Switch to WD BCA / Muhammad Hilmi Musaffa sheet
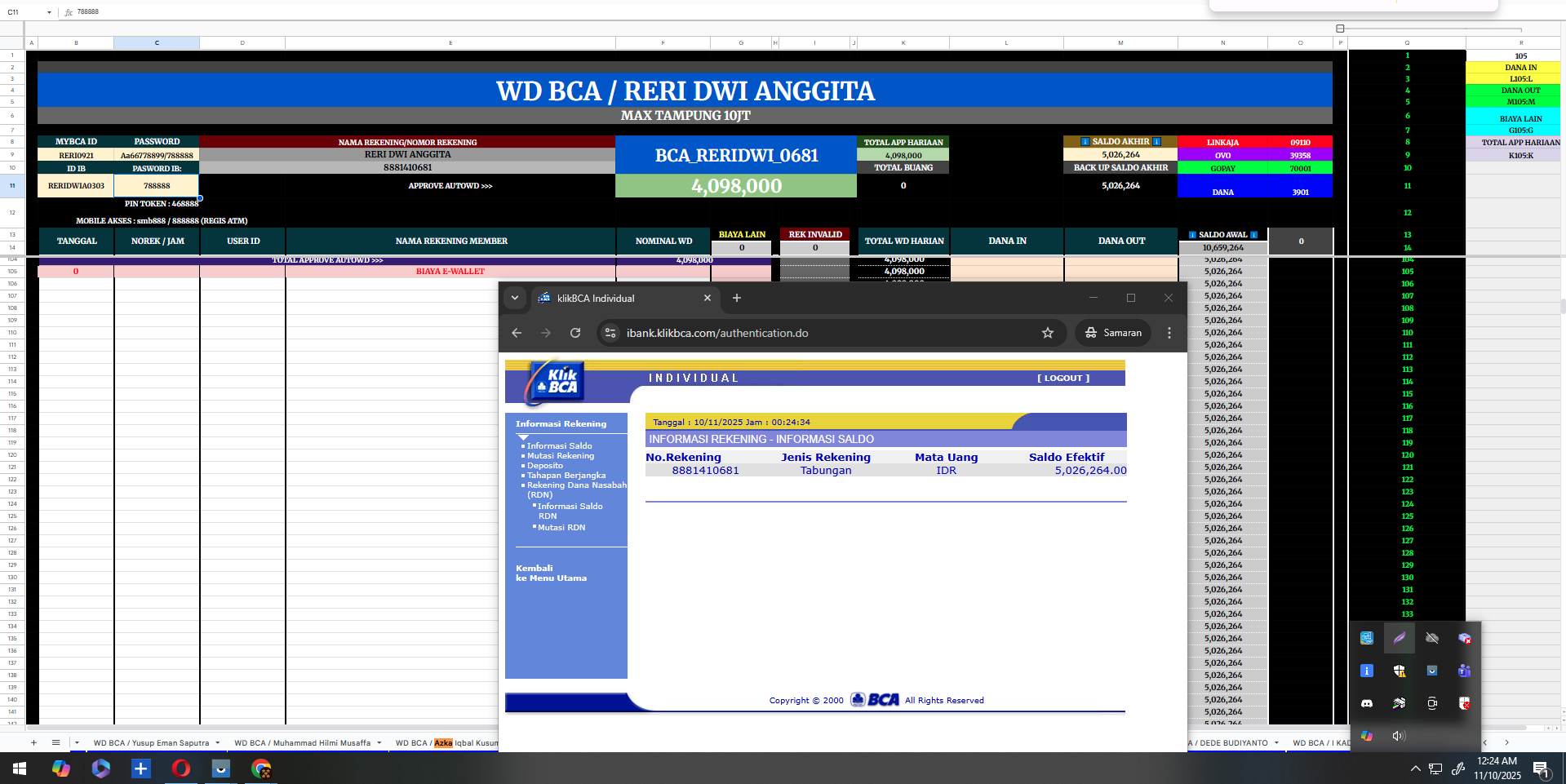 302,742
